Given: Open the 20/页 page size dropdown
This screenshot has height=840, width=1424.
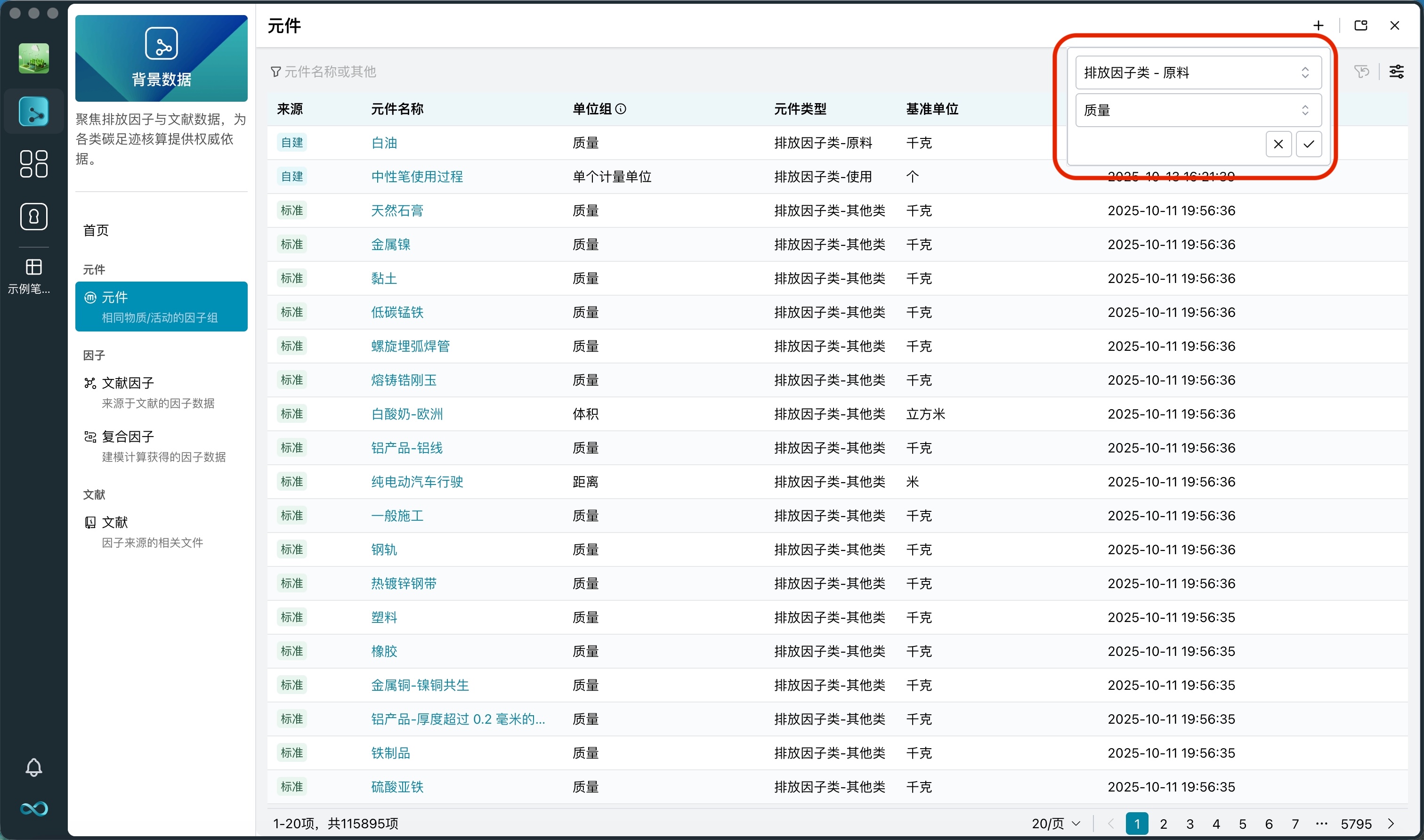Looking at the screenshot, I should pyautogui.click(x=1056, y=823).
